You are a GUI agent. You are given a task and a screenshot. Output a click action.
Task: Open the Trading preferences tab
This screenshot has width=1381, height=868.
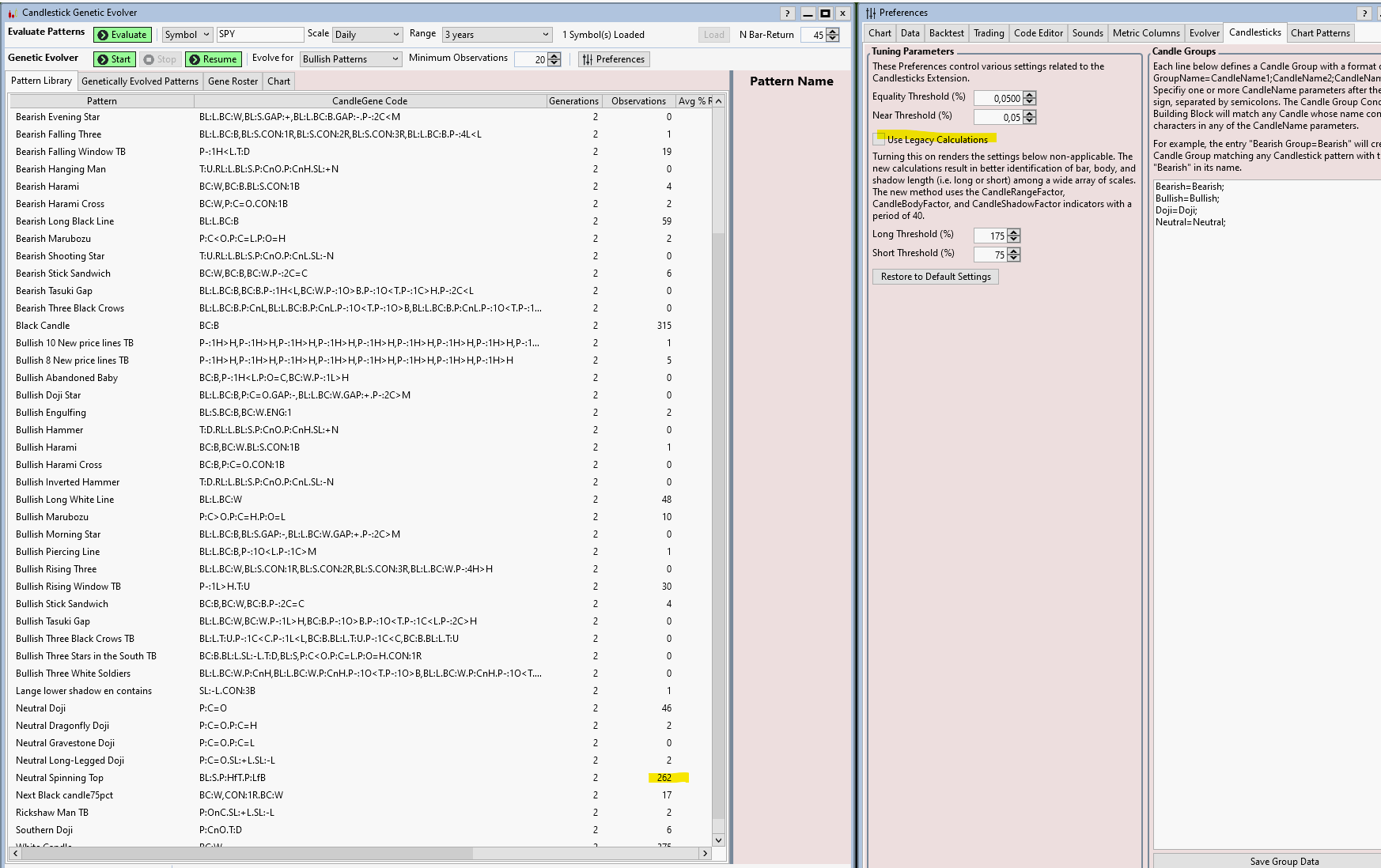[989, 33]
